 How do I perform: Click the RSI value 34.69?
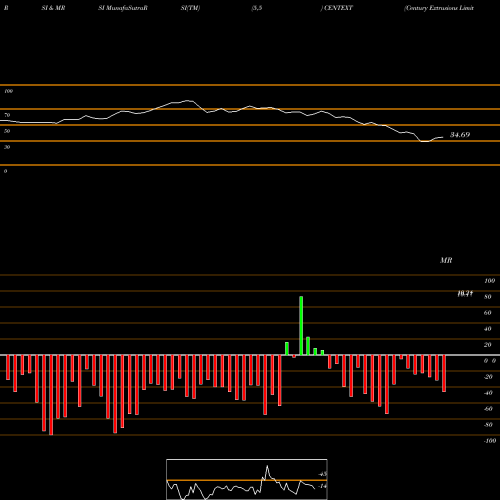(x=460, y=135)
